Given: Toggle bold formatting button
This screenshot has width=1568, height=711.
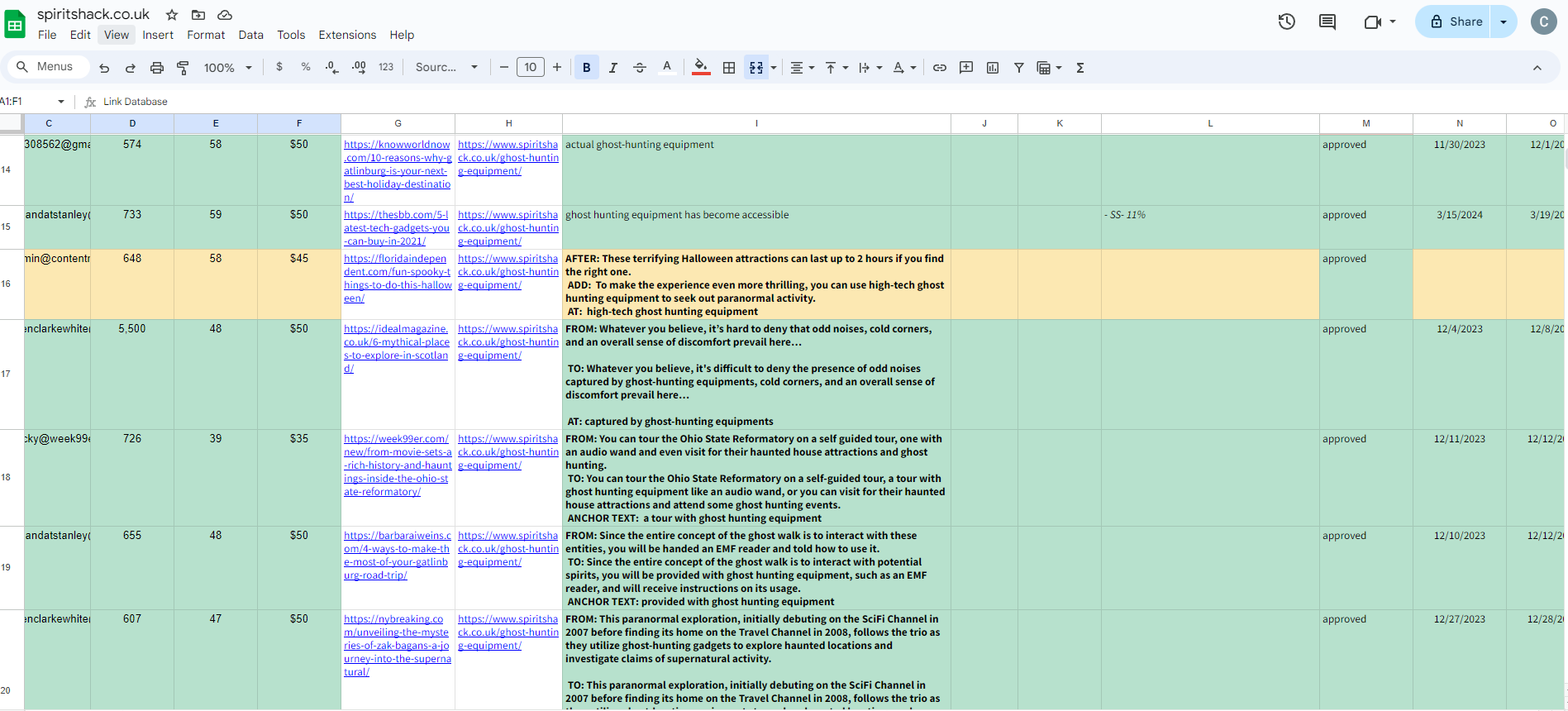Looking at the screenshot, I should click(x=587, y=68).
